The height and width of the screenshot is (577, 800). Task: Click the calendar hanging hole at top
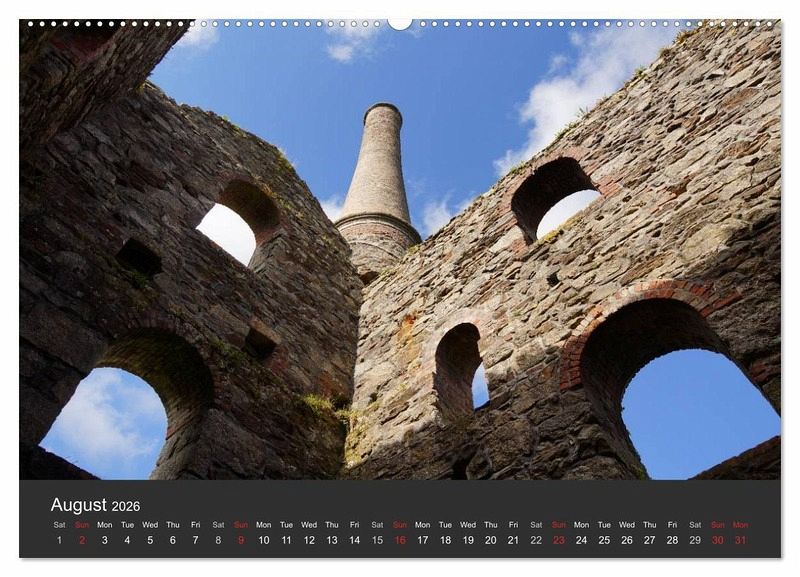pos(400,22)
